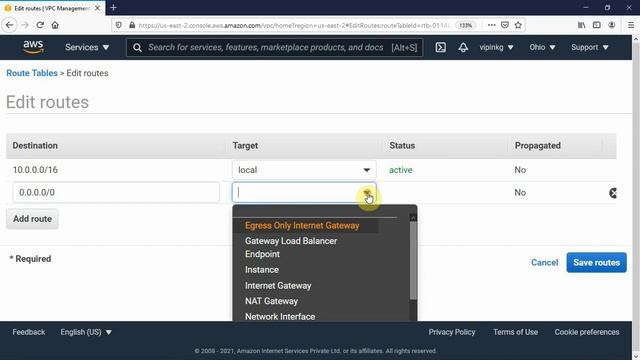The height and width of the screenshot is (360, 640).
Task: Select Egress Only Internet Gateway
Action: [302, 226]
